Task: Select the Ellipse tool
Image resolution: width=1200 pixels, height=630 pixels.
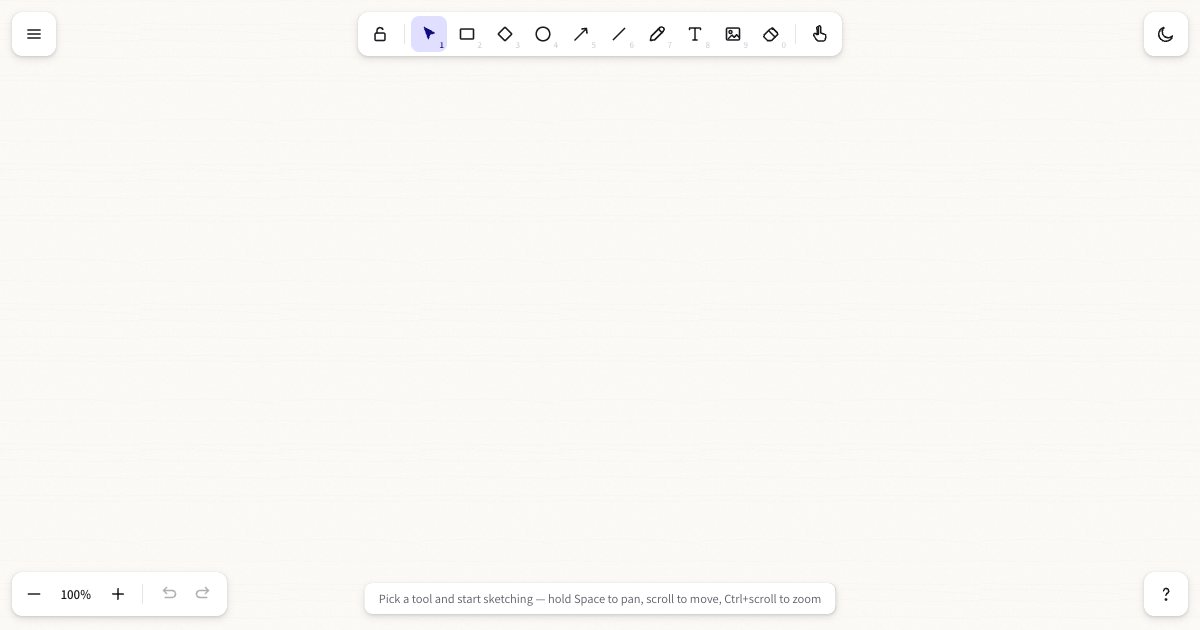Action: 543,34
